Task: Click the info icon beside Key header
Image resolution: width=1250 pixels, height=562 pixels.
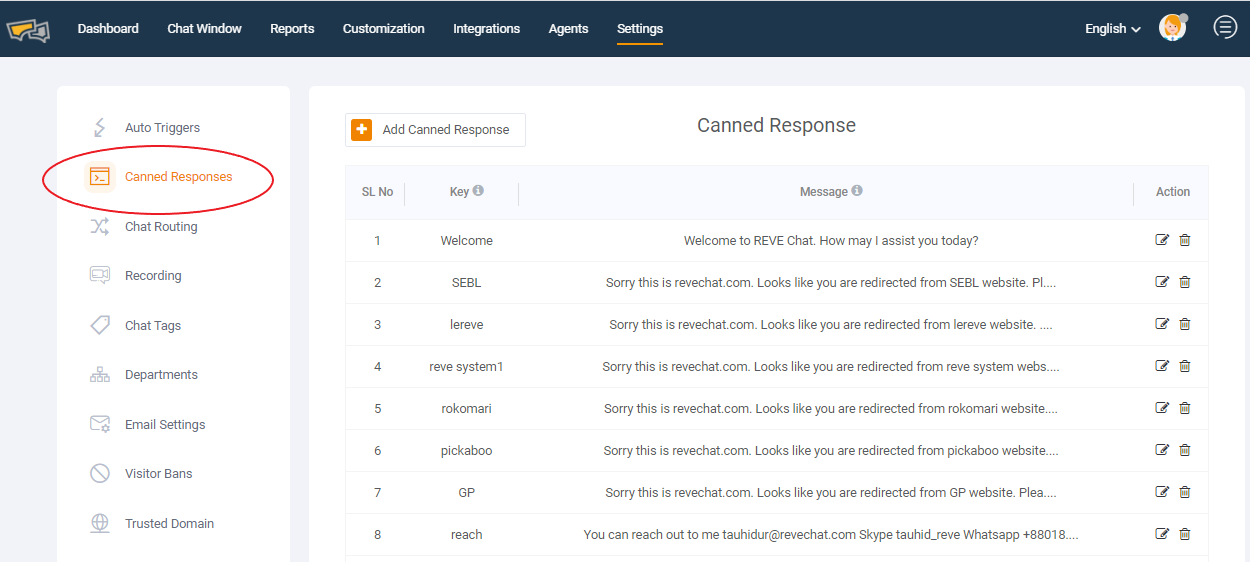Action: [478, 190]
